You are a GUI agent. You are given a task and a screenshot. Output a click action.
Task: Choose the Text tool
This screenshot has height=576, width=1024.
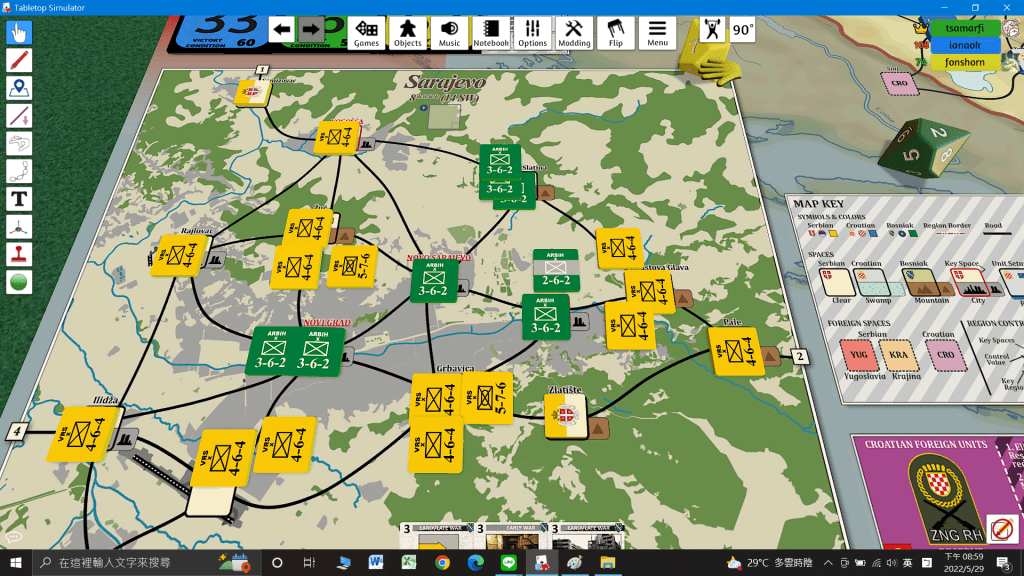(x=19, y=199)
